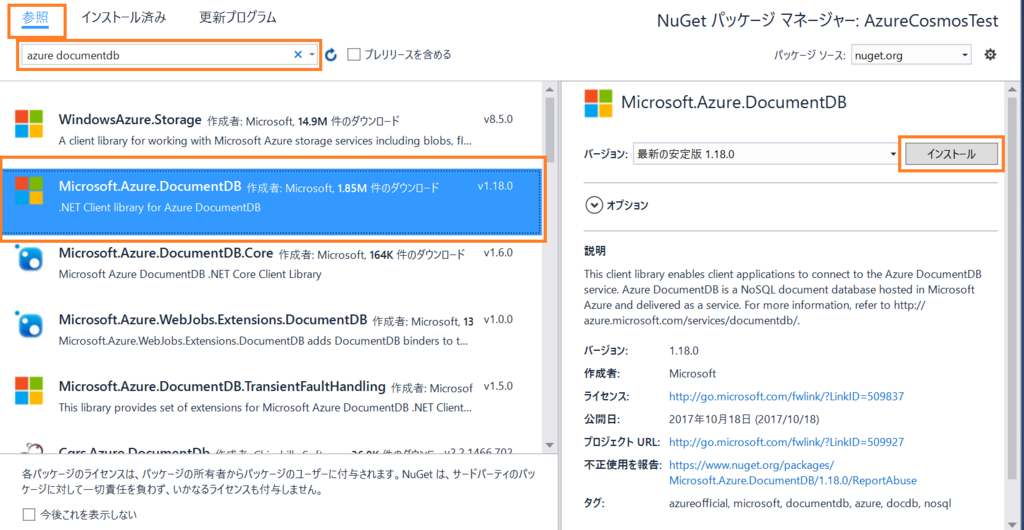Click the v8.5.0 version label

click(498, 119)
